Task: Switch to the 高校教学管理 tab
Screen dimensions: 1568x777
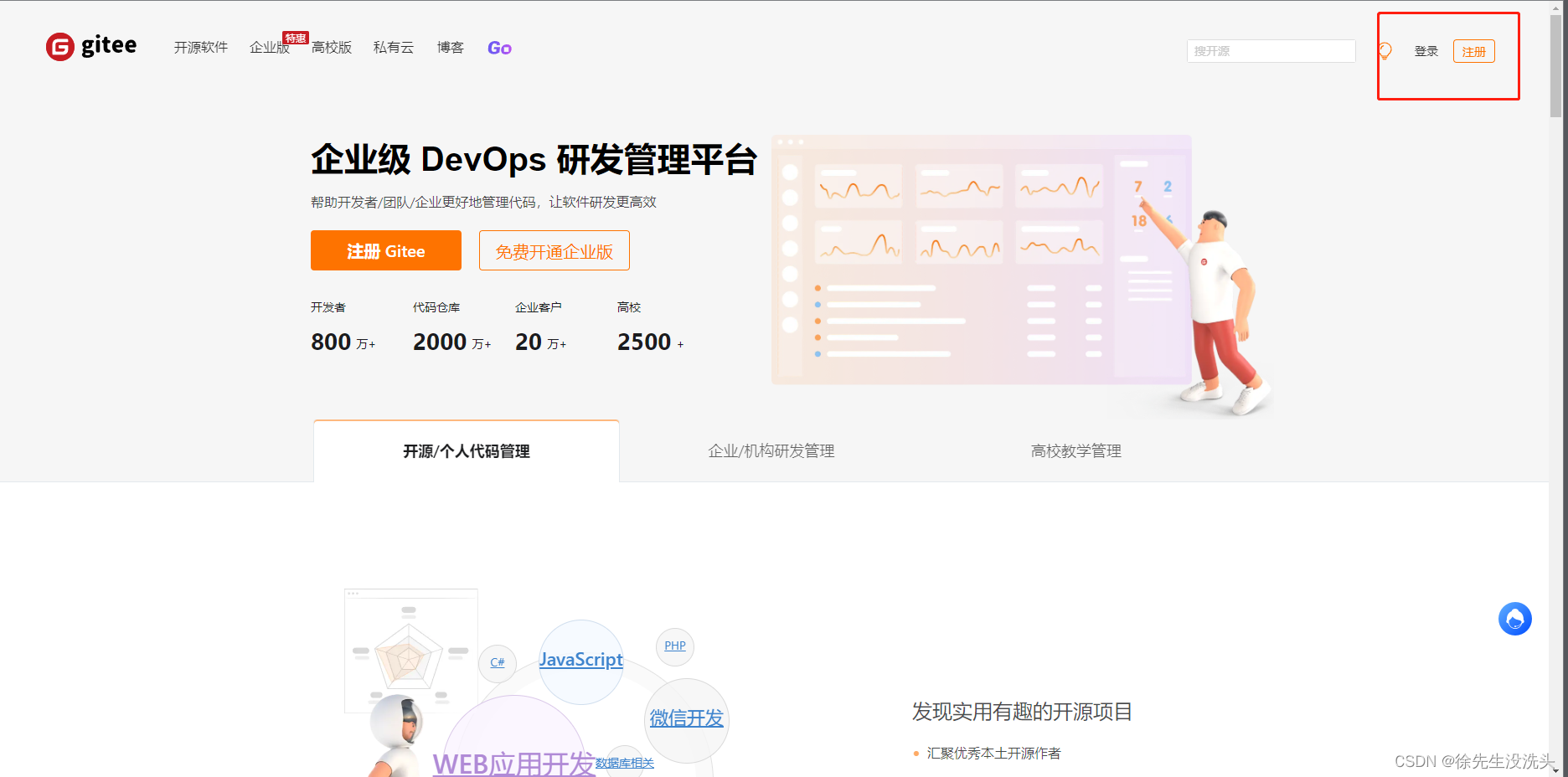Action: [x=1076, y=451]
